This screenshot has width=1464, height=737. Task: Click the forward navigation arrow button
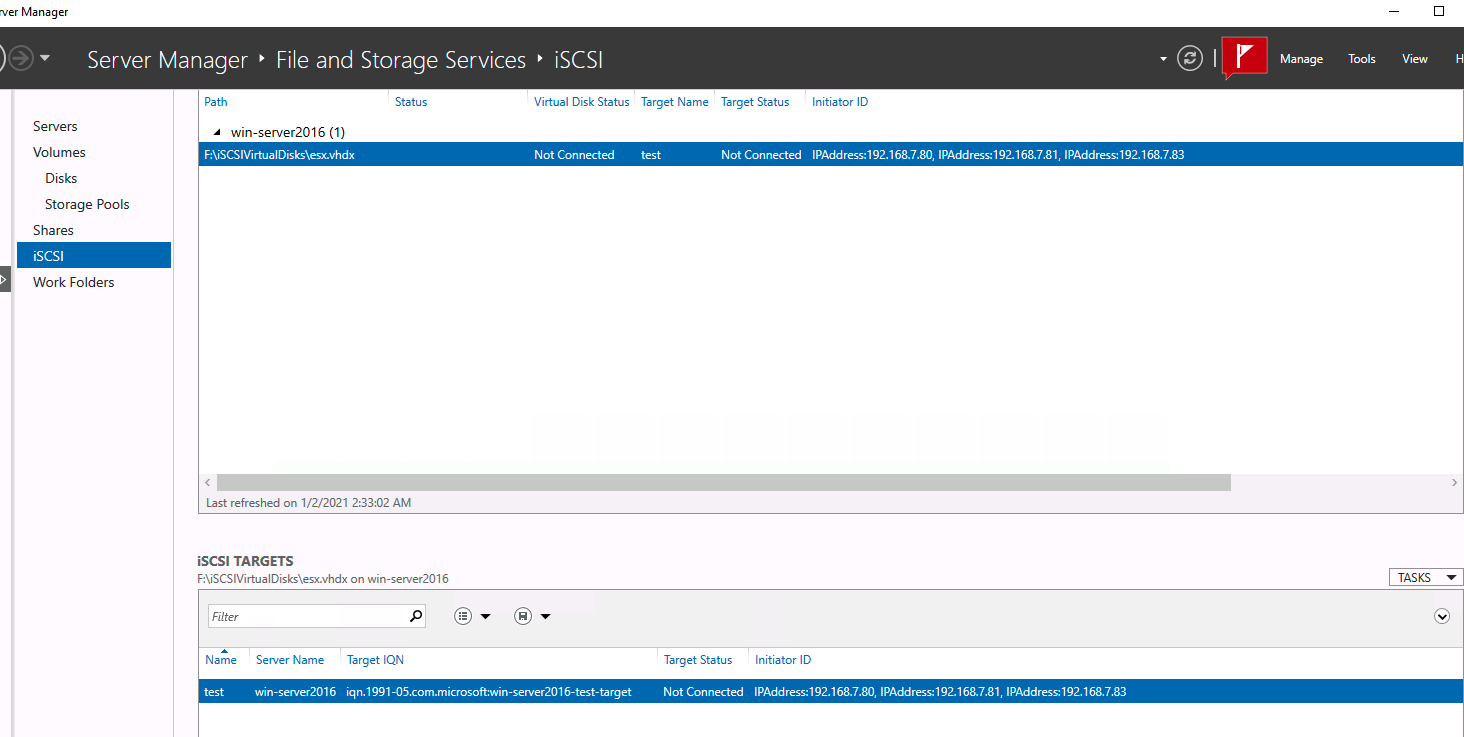pyautogui.click(x=21, y=58)
